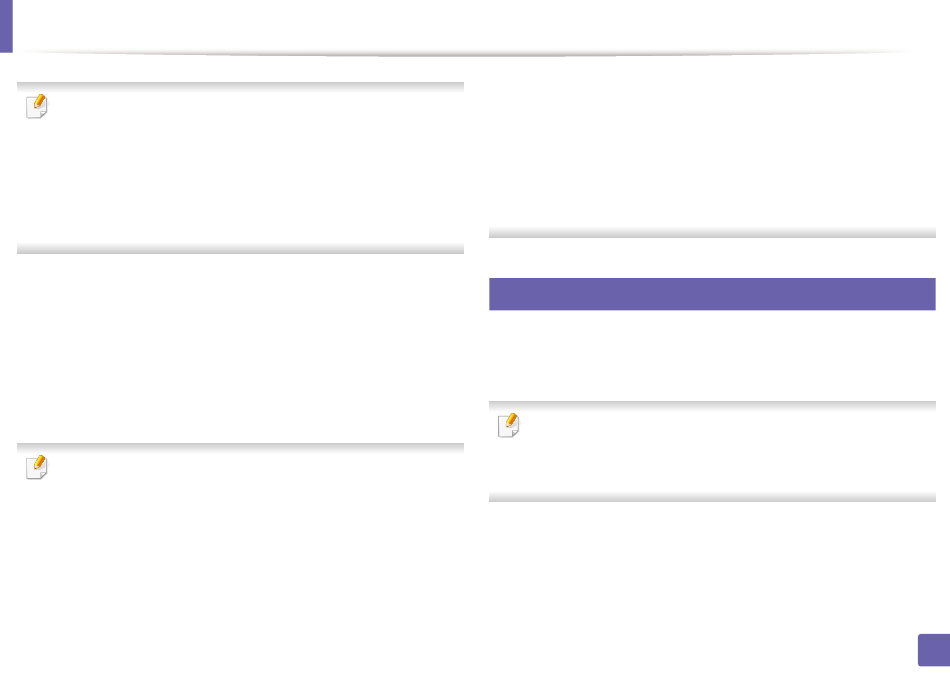Click the note icon in the upper-left note box
Viewport: 950px width, 674px height.
point(37,106)
